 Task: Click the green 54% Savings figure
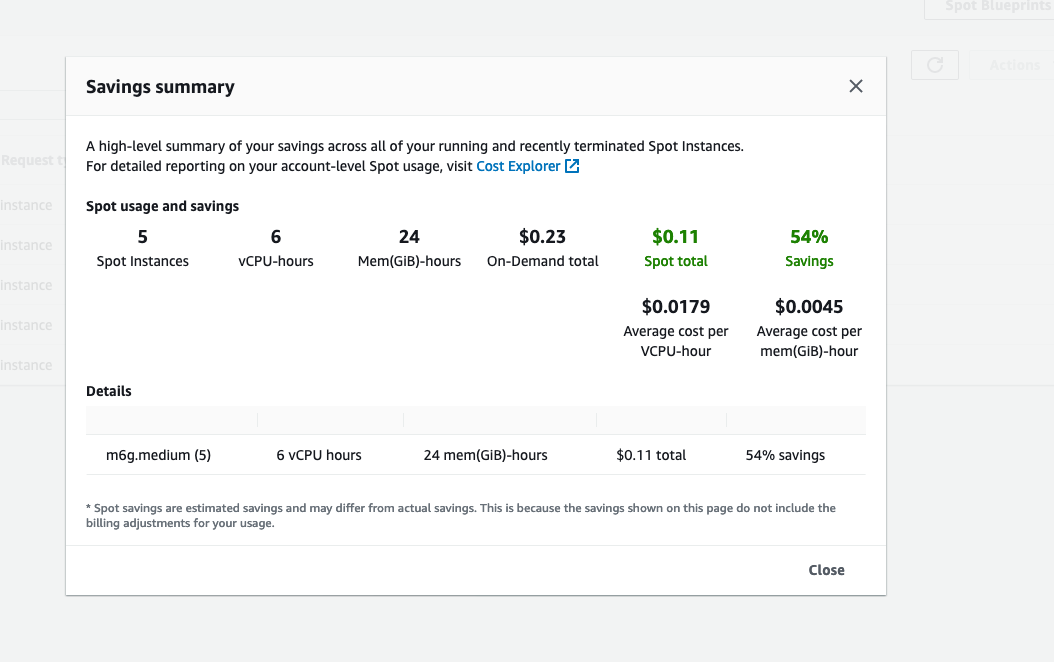809,237
